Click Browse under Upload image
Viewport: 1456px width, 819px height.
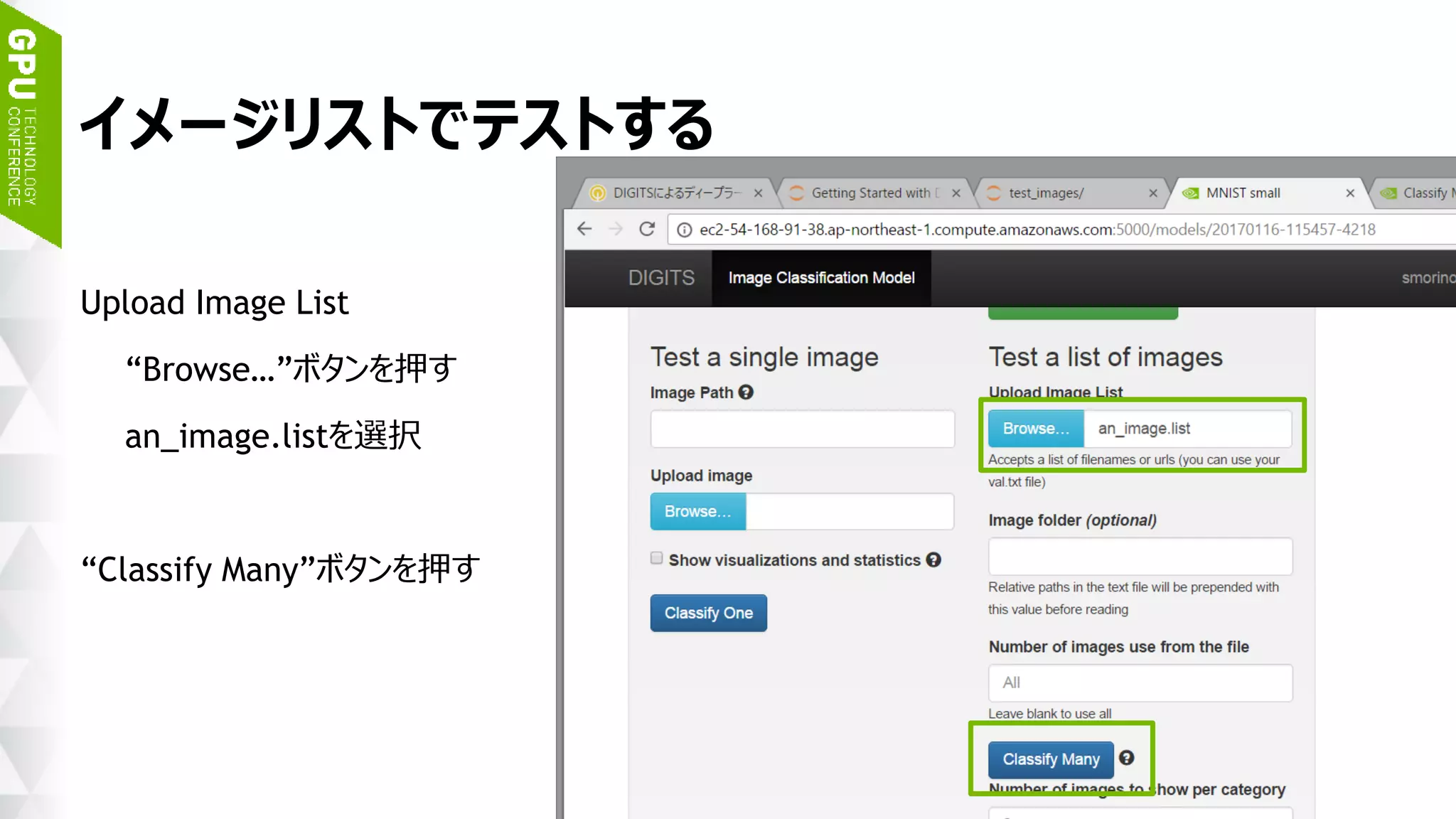pyautogui.click(x=697, y=511)
